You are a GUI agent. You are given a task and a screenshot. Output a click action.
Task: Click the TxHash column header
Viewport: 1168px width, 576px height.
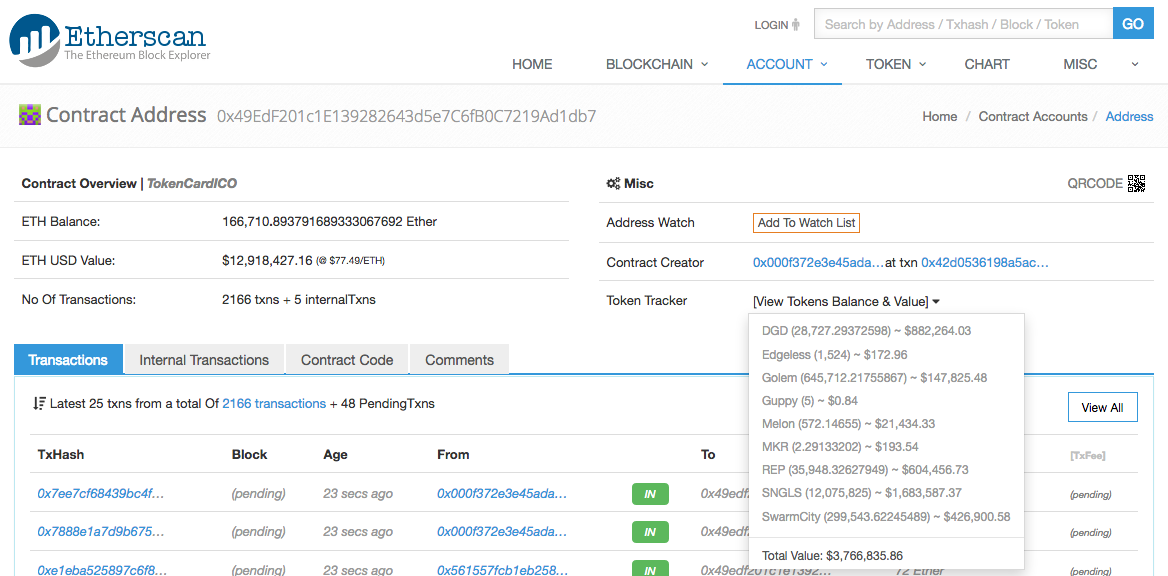point(60,454)
